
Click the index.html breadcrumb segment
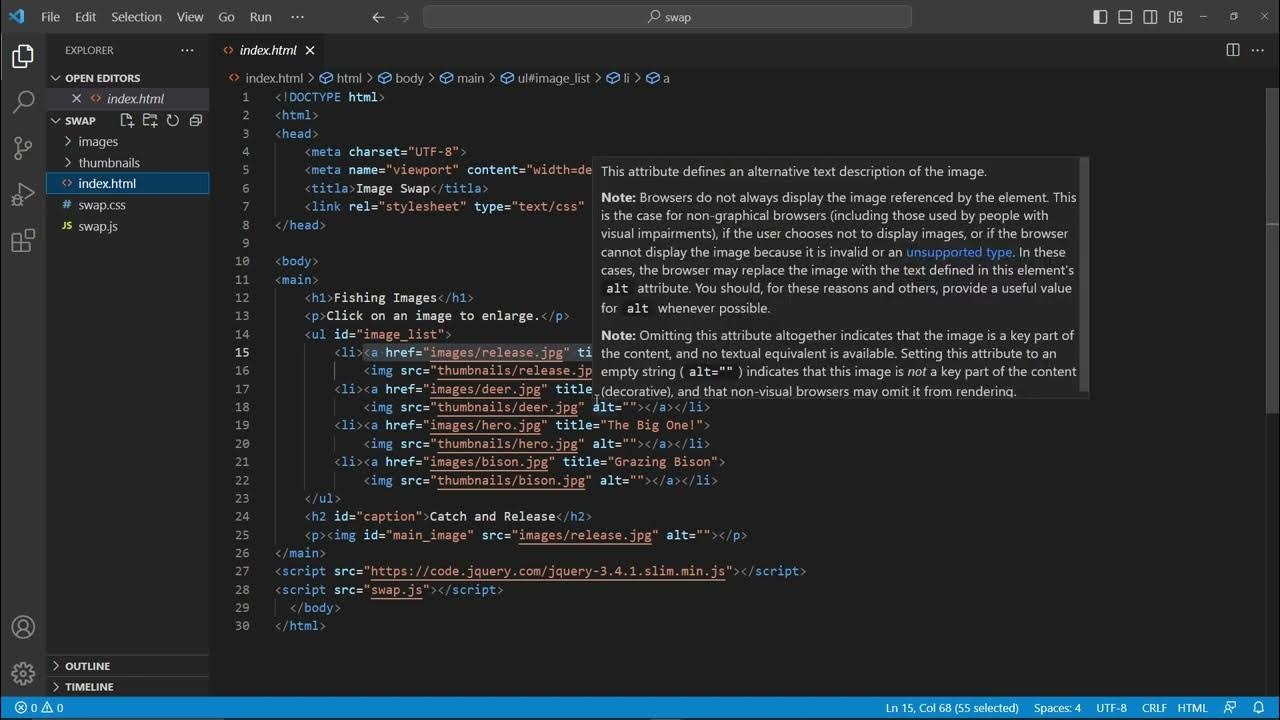point(266,78)
